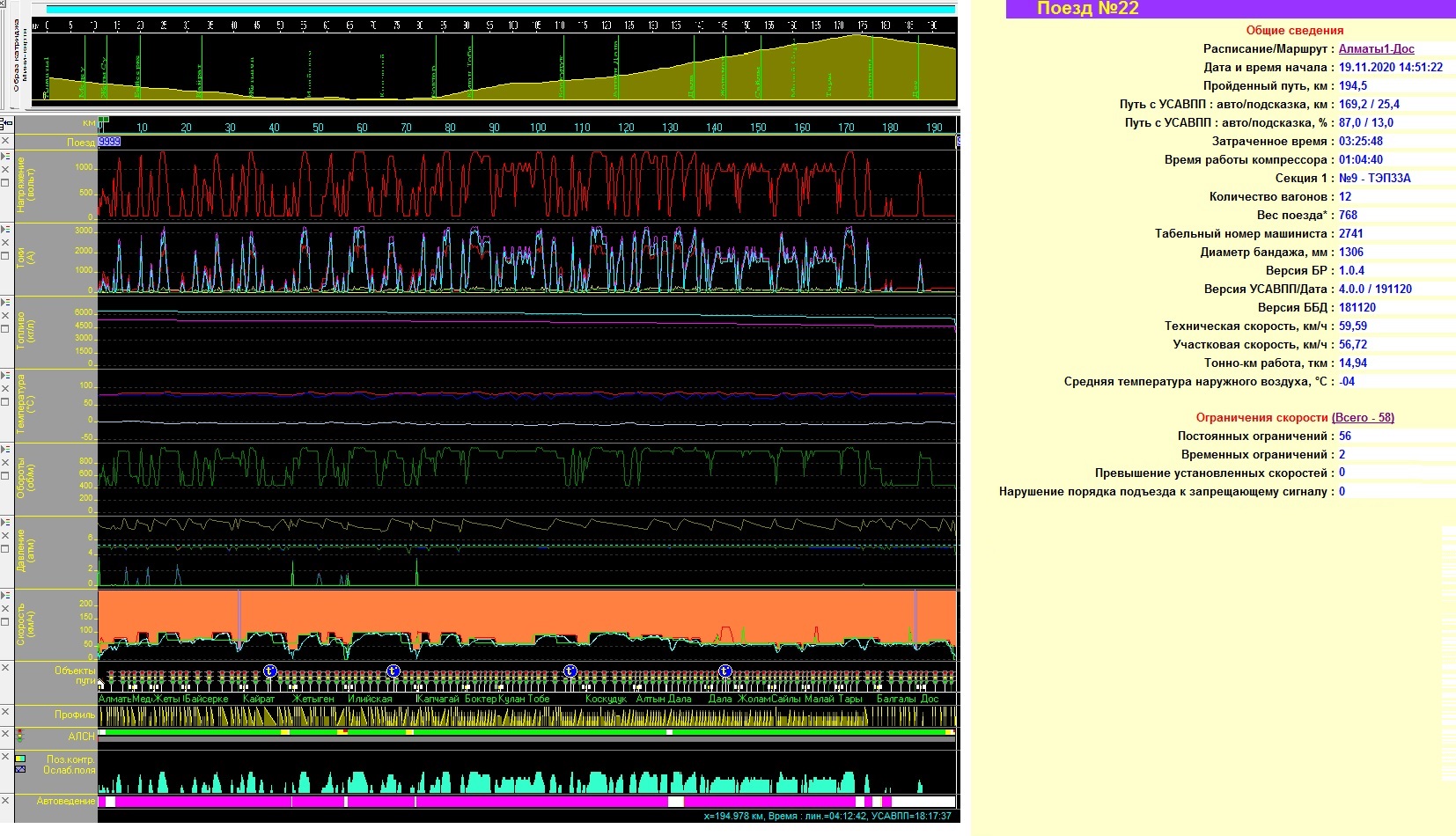
Task: Click the АЛСН traffic light icon
Action: coord(19,736)
